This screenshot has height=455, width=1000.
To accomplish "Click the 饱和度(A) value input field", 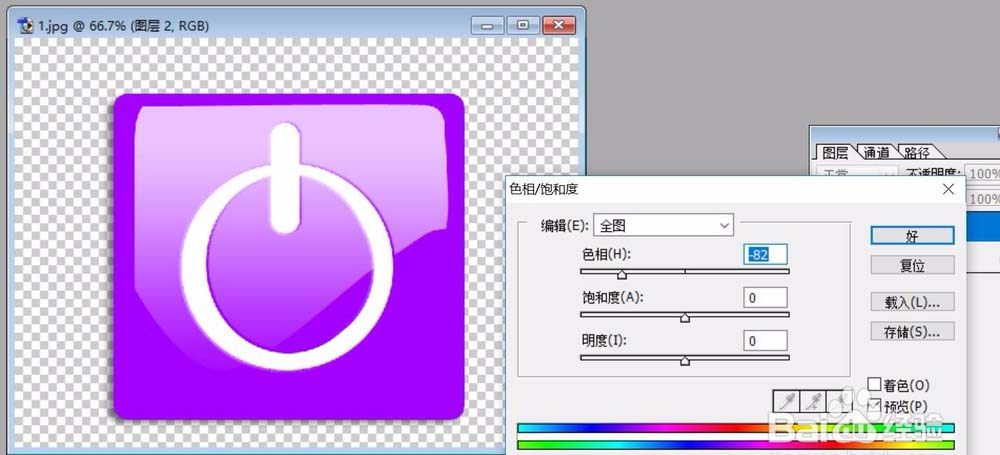I will point(765,297).
